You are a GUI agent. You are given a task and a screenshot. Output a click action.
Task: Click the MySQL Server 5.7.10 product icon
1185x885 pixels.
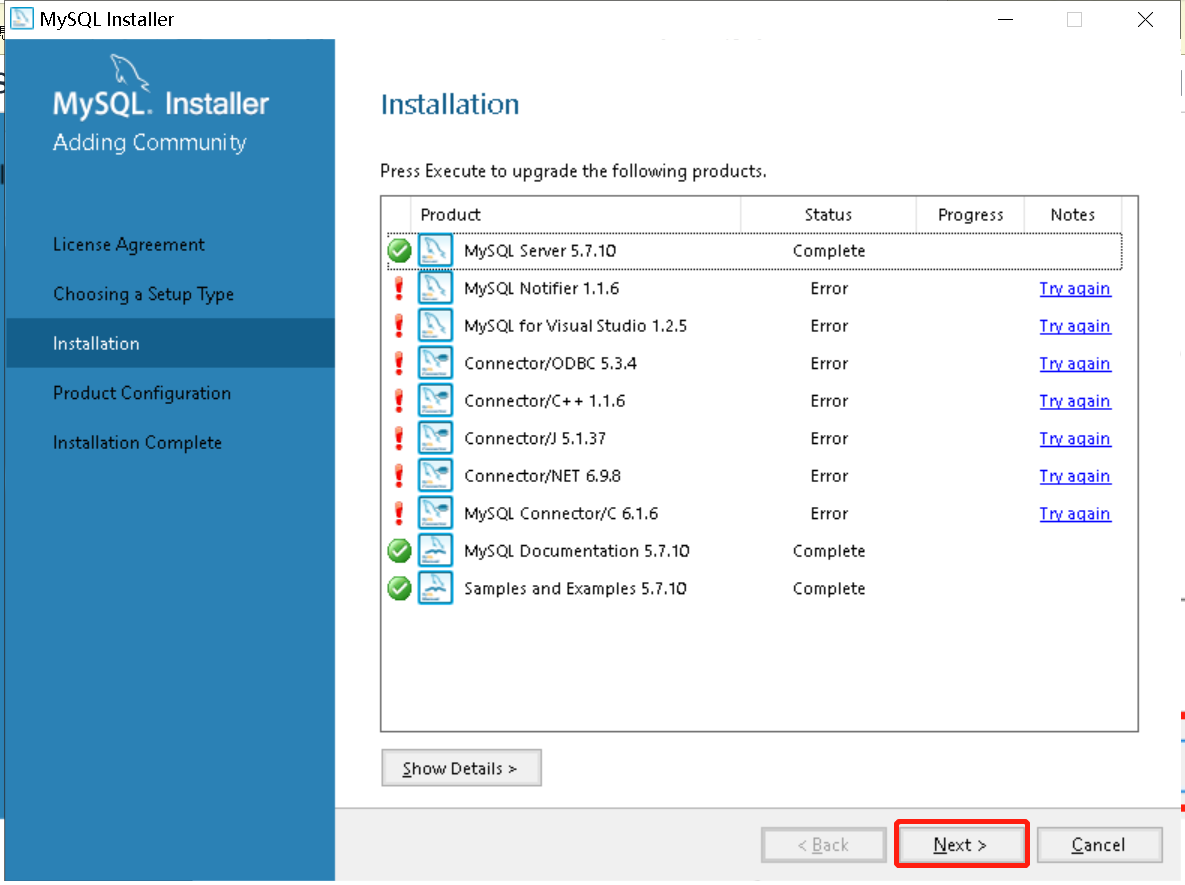[x=435, y=251]
